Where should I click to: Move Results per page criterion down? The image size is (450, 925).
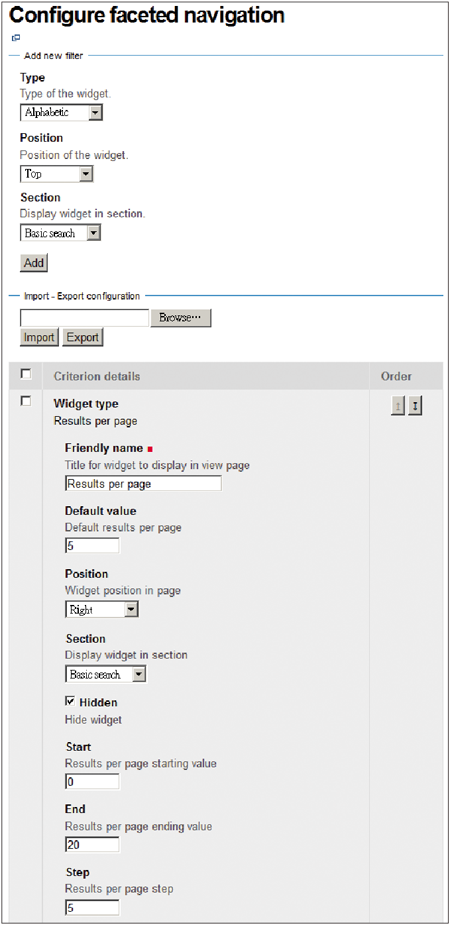(x=415, y=407)
